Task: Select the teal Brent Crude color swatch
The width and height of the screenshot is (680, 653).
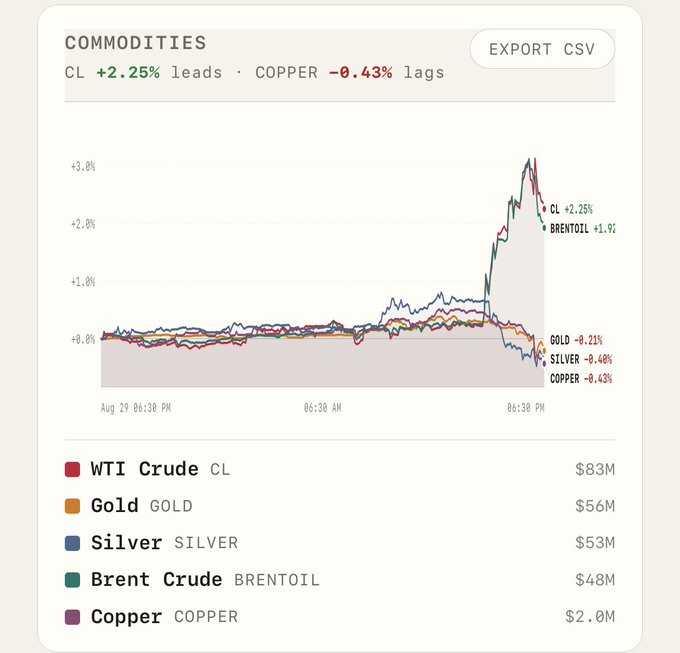Action: point(72,580)
